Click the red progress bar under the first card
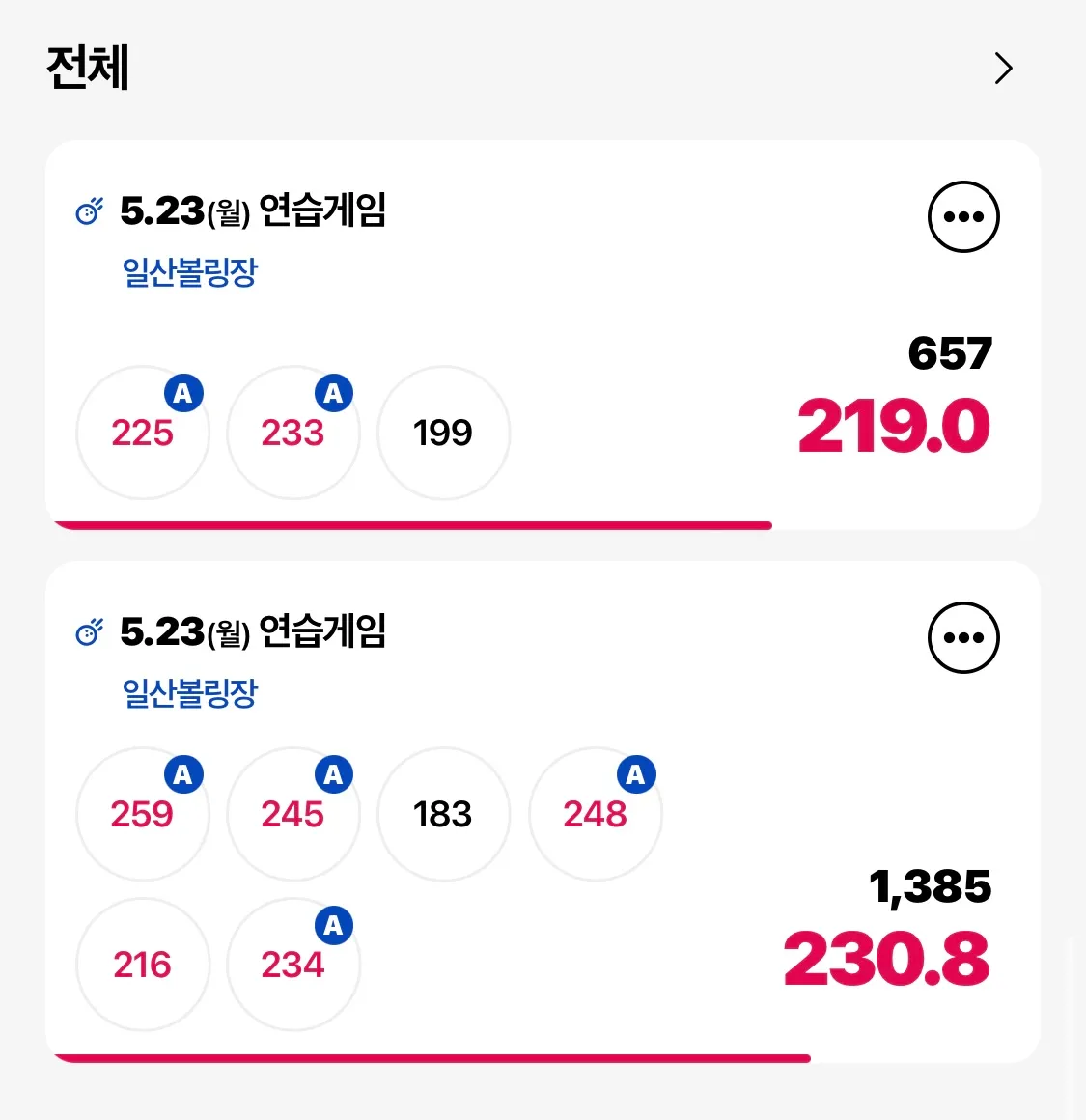Viewport: 1086px width, 1120px height. (413, 524)
